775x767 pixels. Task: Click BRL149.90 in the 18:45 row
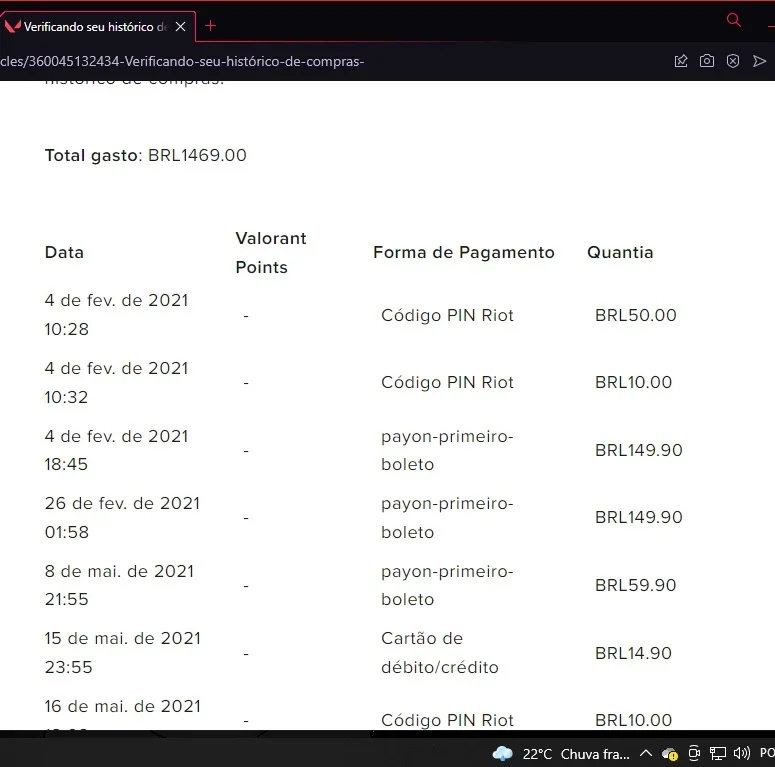[639, 450]
